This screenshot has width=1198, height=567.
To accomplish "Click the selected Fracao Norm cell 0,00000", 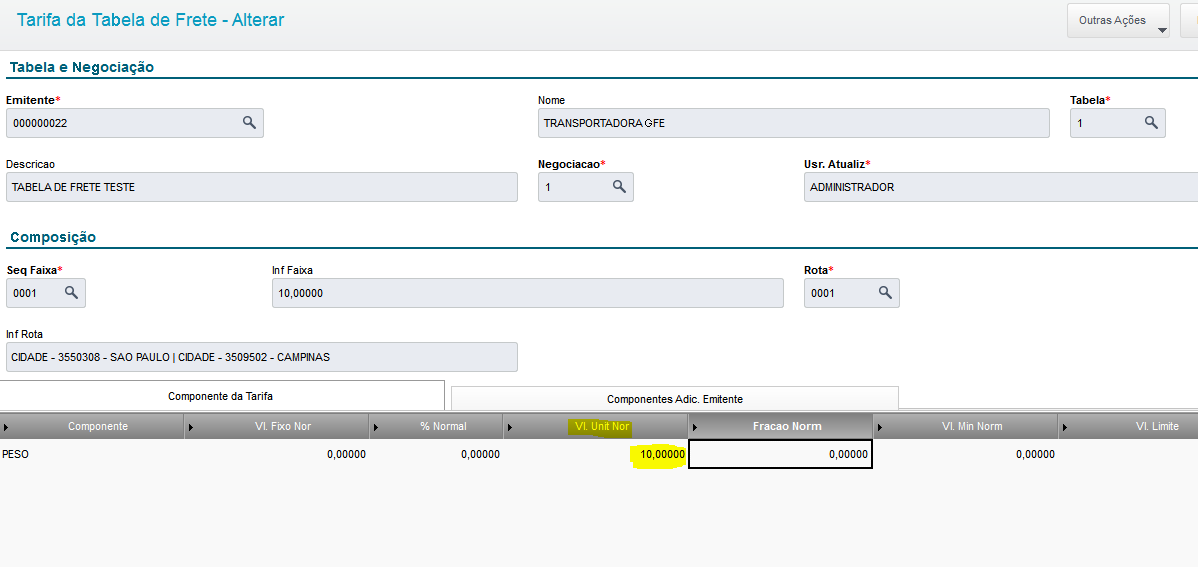I will pos(780,454).
